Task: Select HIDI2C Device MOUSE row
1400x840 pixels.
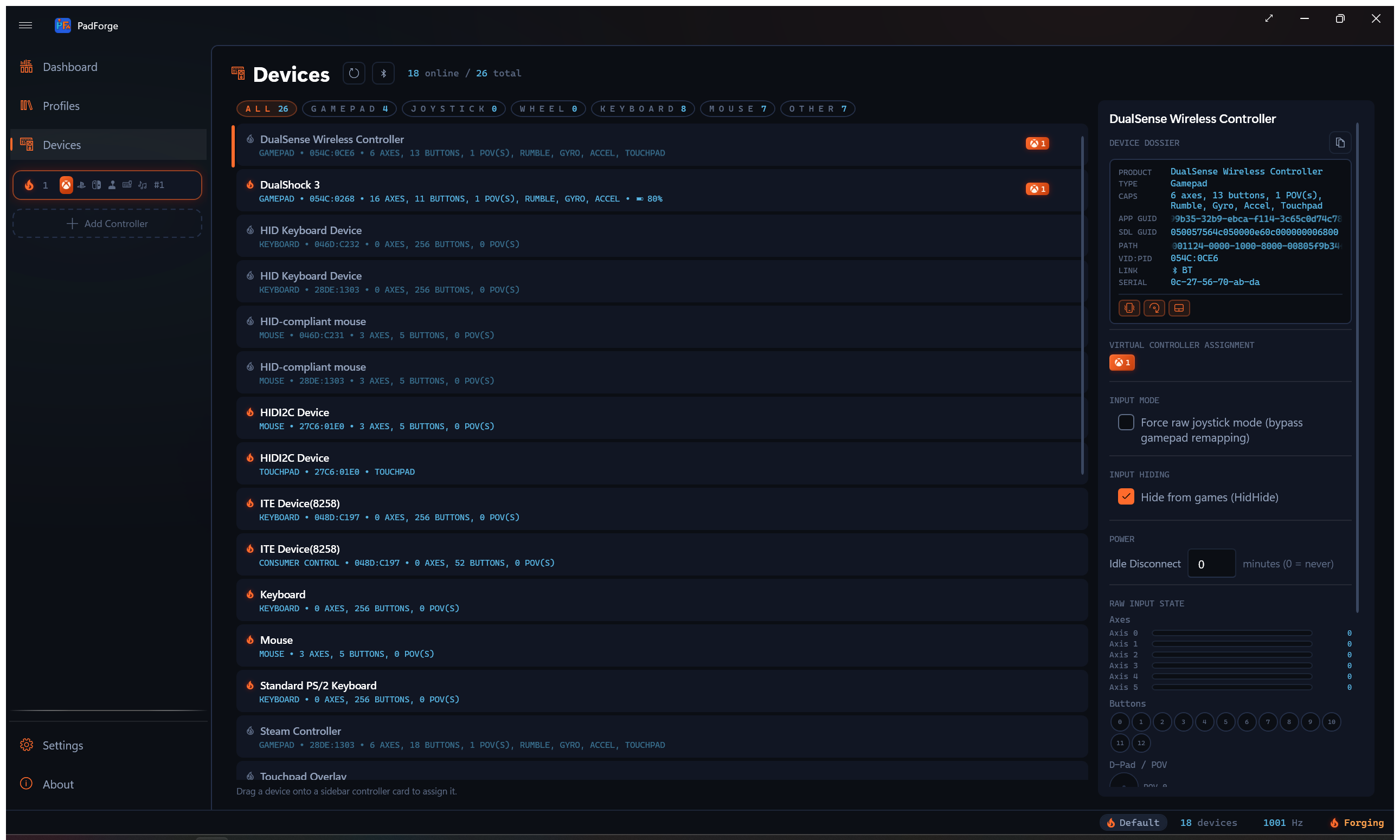Action: [662, 419]
